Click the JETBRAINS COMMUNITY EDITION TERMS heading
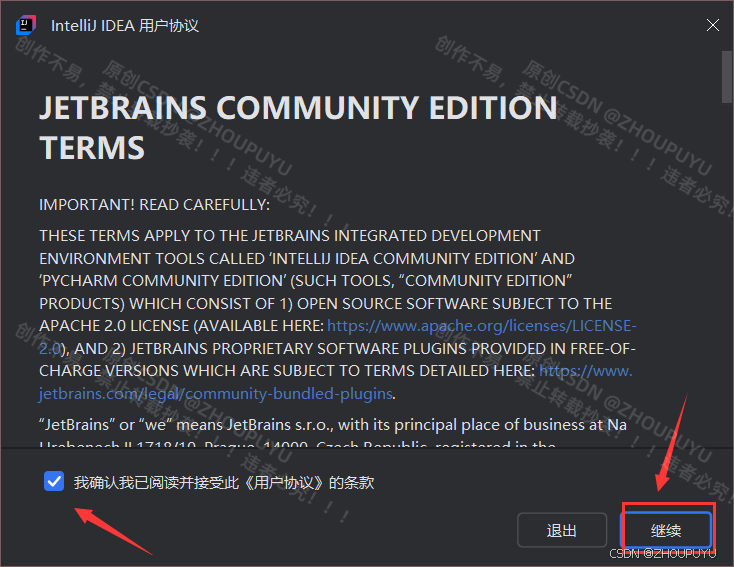 click(298, 127)
